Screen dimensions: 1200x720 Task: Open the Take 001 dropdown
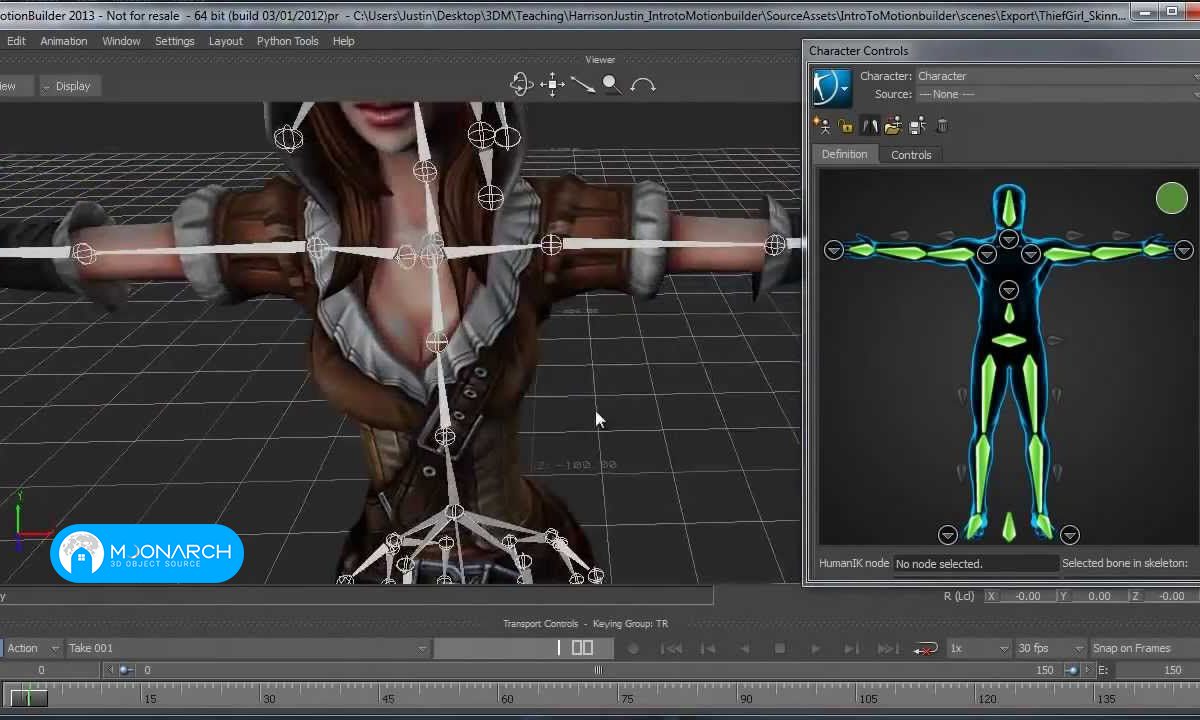point(248,648)
